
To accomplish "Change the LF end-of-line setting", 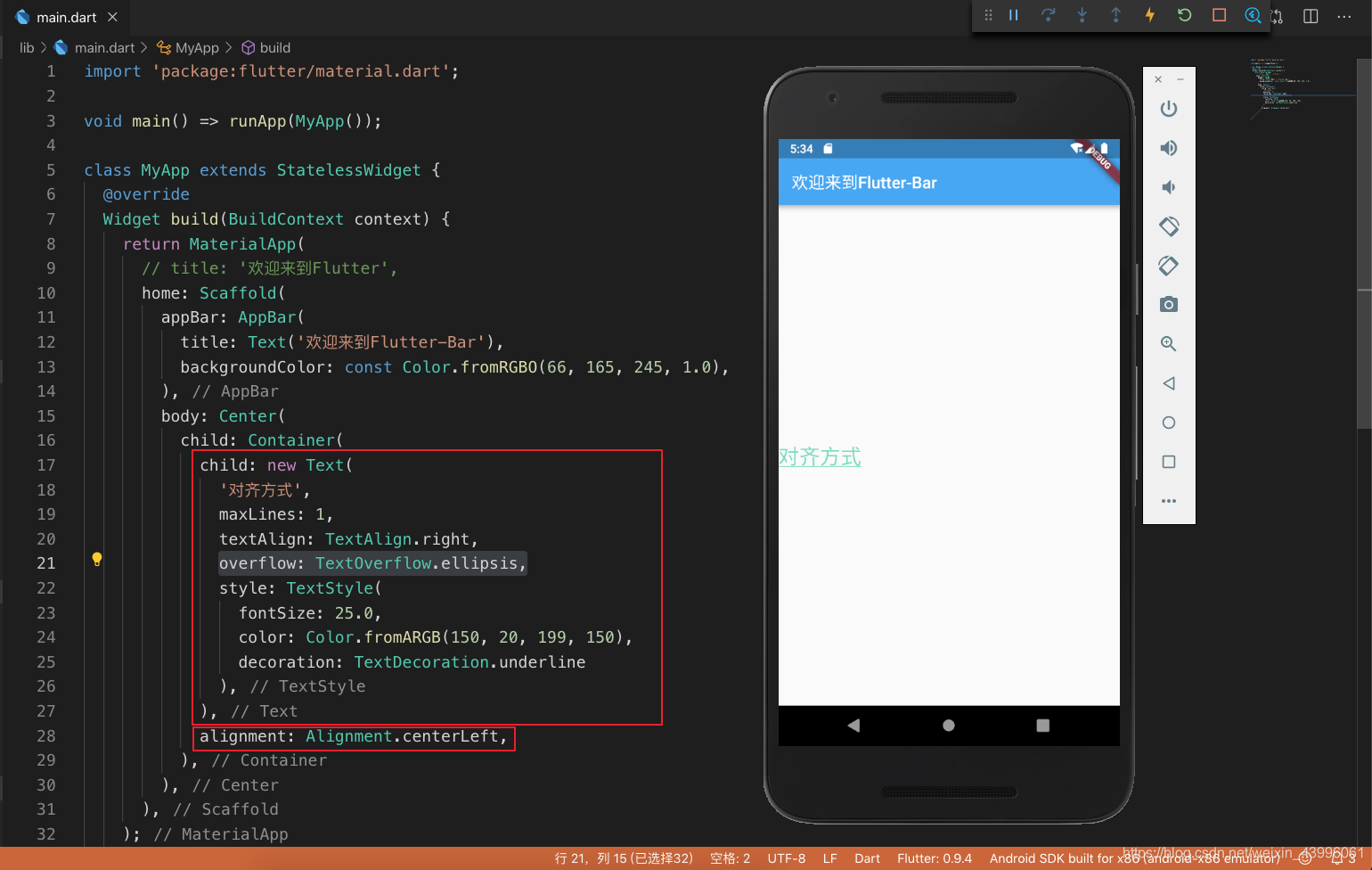I will [x=830, y=858].
